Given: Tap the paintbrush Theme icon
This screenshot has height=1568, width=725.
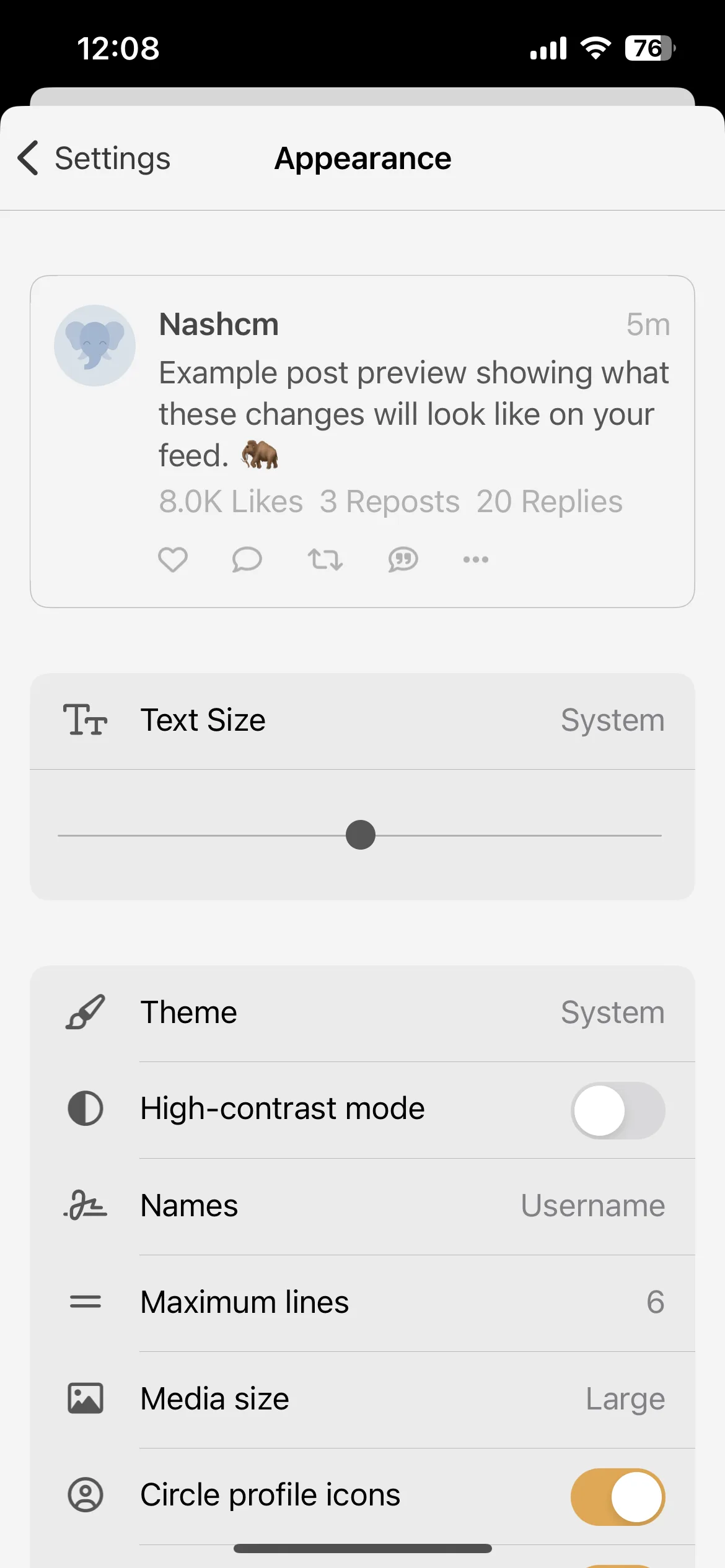Looking at the screenshot, I should 86,1013.
